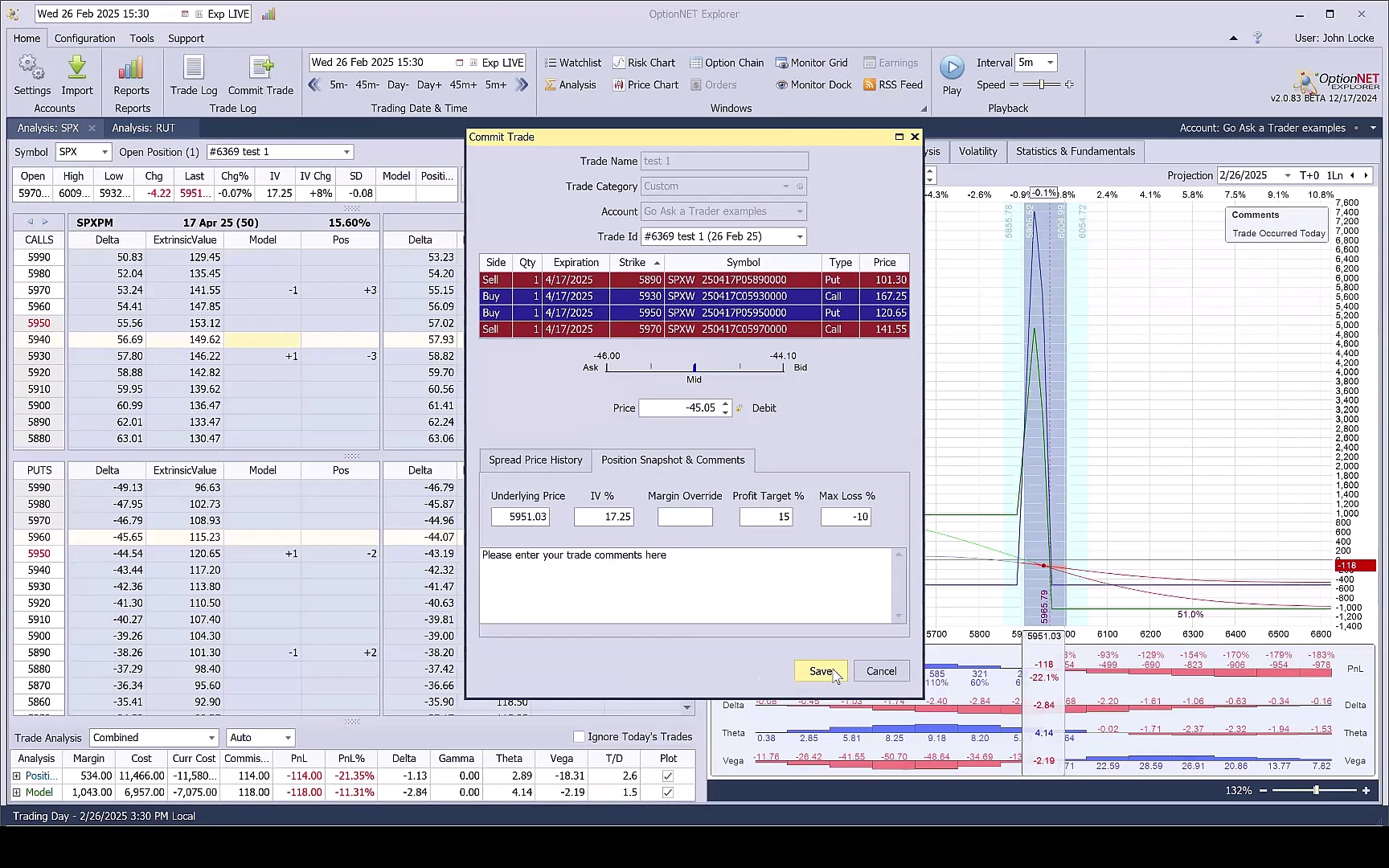Switch to the Analysis: RUT tab
The height and width of the screenshot is (868, 1389).
143,128
